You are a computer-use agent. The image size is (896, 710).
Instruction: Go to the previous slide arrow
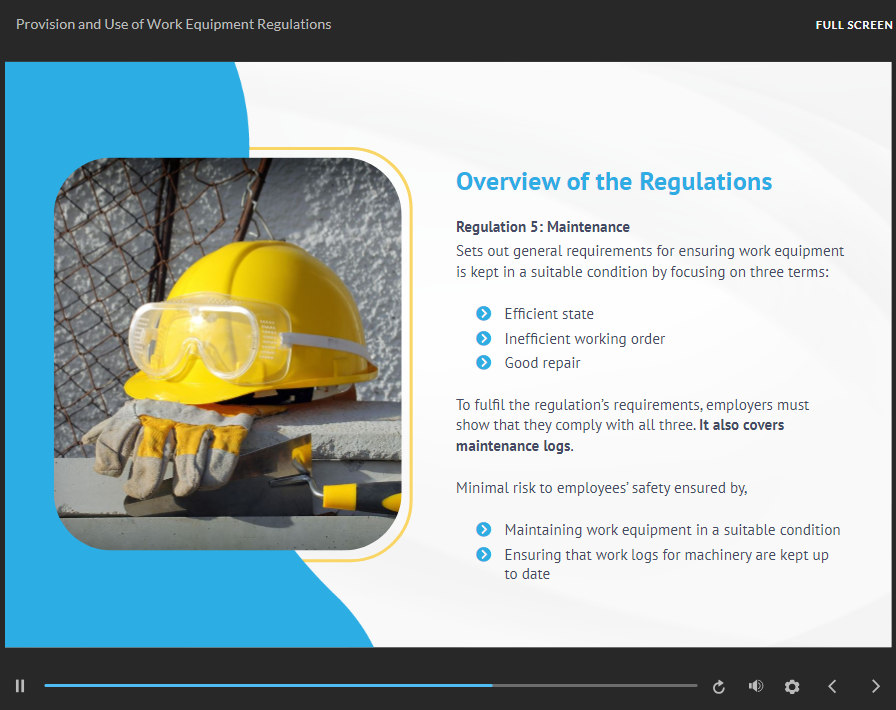(833, 686)
